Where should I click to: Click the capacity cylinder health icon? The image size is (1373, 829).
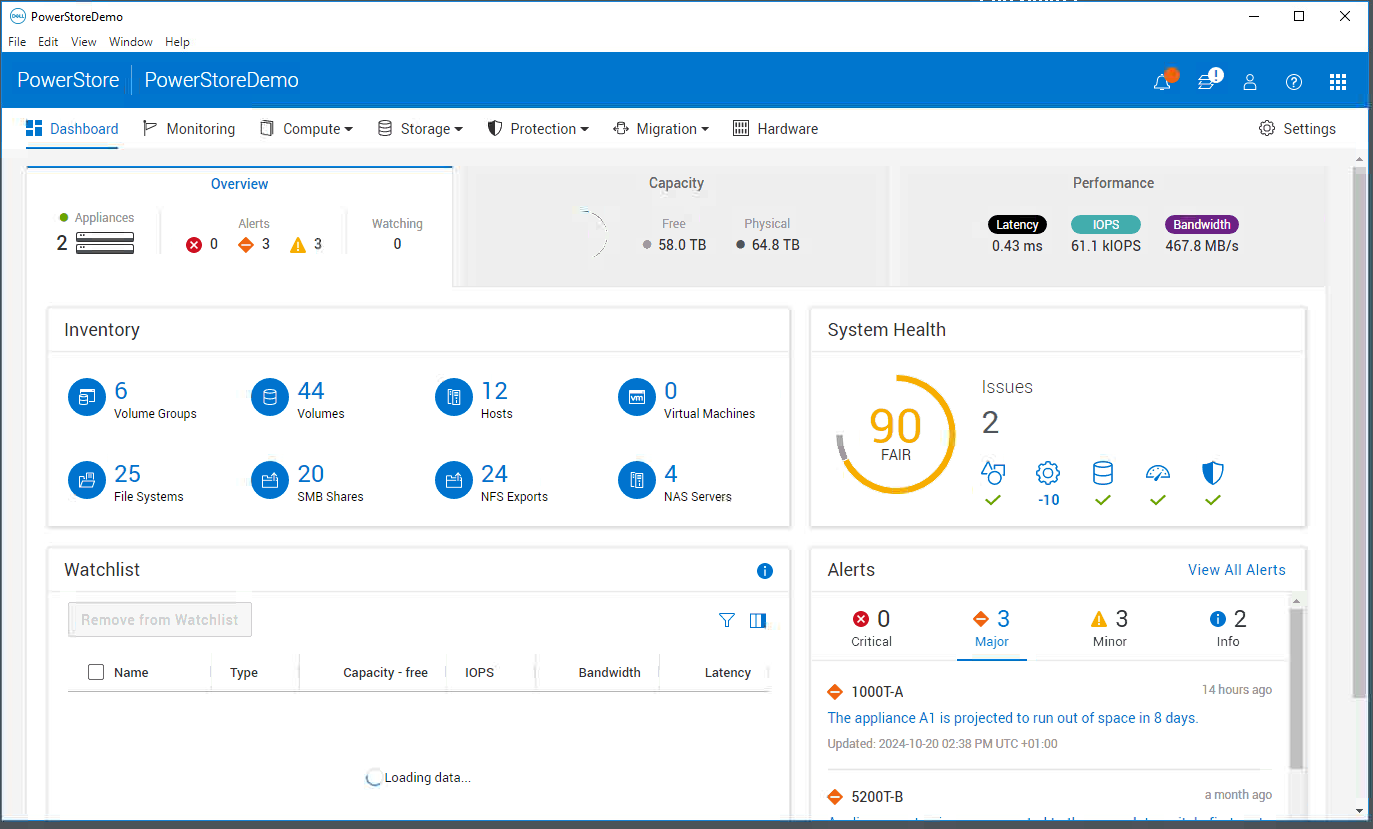1103,473
